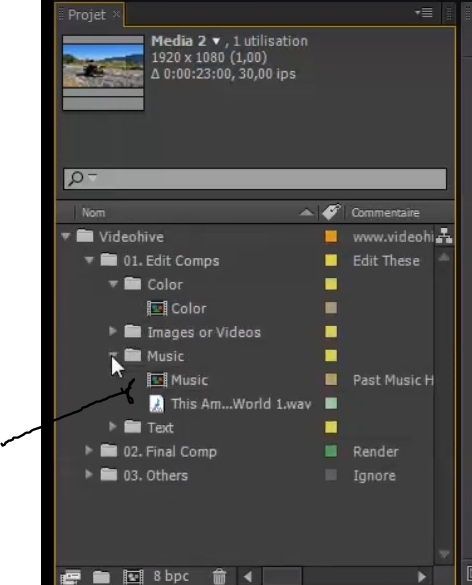The height and width of the screenshot is (585, 472).
Task: Click the label tag column header icon
Action: pyautogui.click(x=331, y=212)
